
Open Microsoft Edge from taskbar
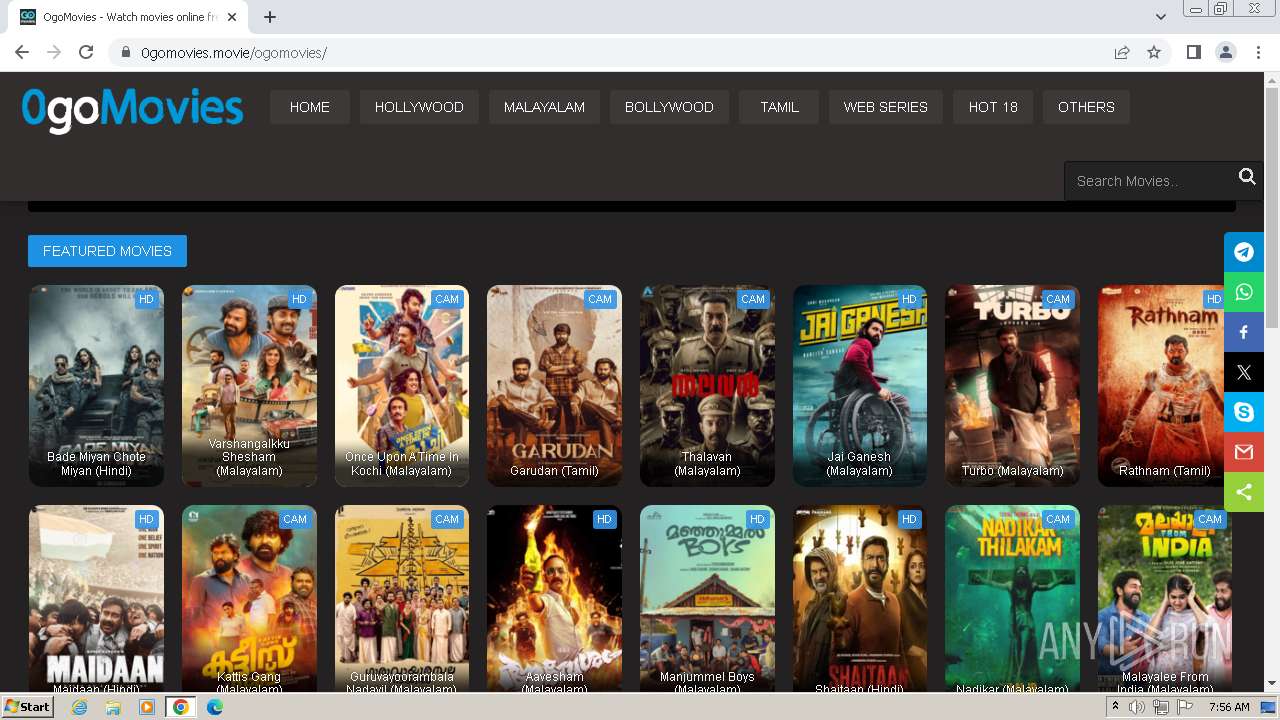click(215, 707)
